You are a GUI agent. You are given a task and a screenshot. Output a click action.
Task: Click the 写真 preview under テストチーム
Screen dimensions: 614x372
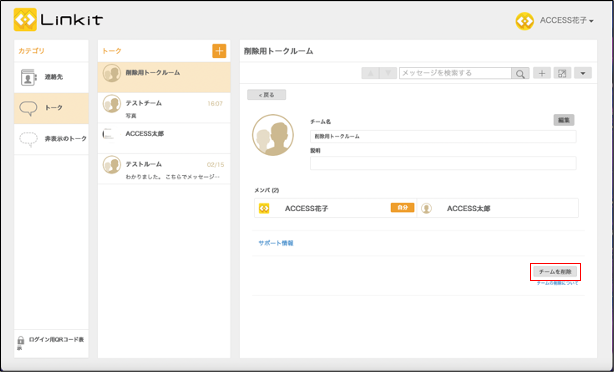coord(131,116)
